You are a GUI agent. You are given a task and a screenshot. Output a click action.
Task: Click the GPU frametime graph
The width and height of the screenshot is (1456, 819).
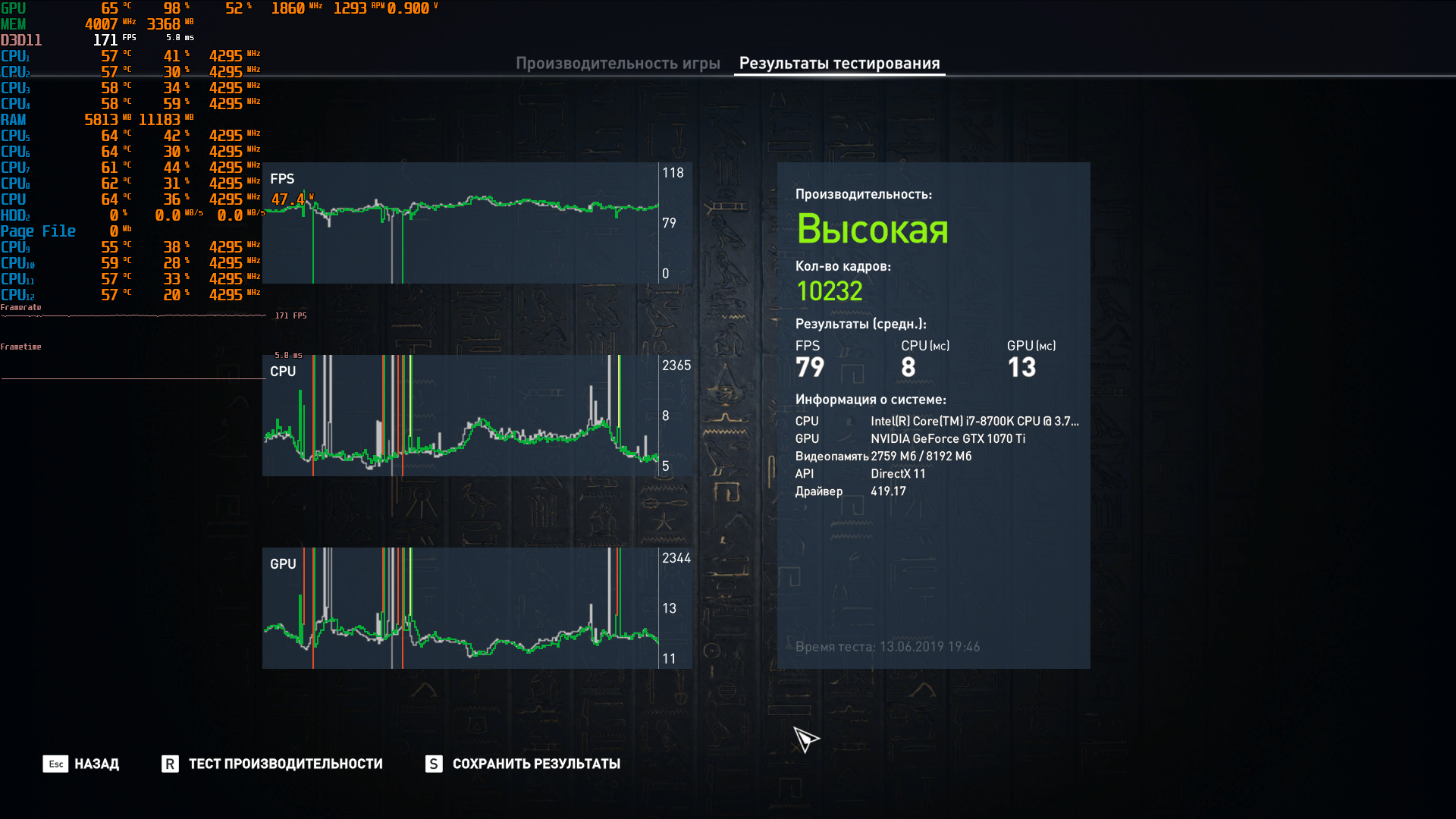460,608
